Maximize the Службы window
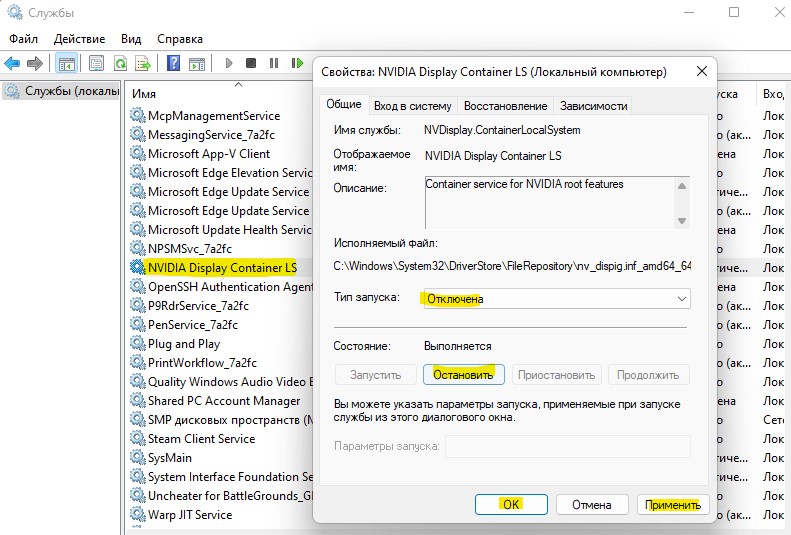 pos(734,12)
